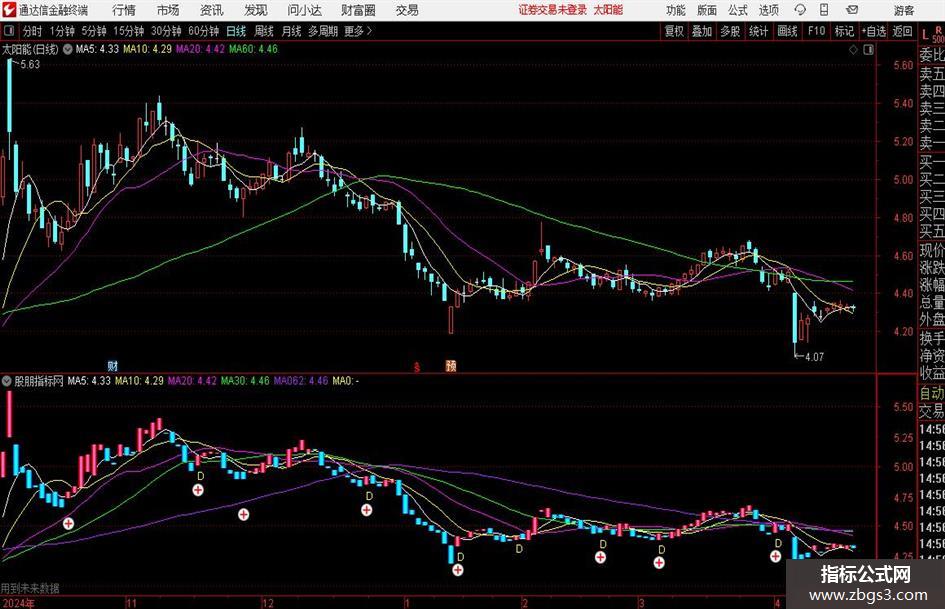This screenshot has width=945, height=609.
Task: Click the MA30: 4.46 label in lower panel
Action: 245,381
